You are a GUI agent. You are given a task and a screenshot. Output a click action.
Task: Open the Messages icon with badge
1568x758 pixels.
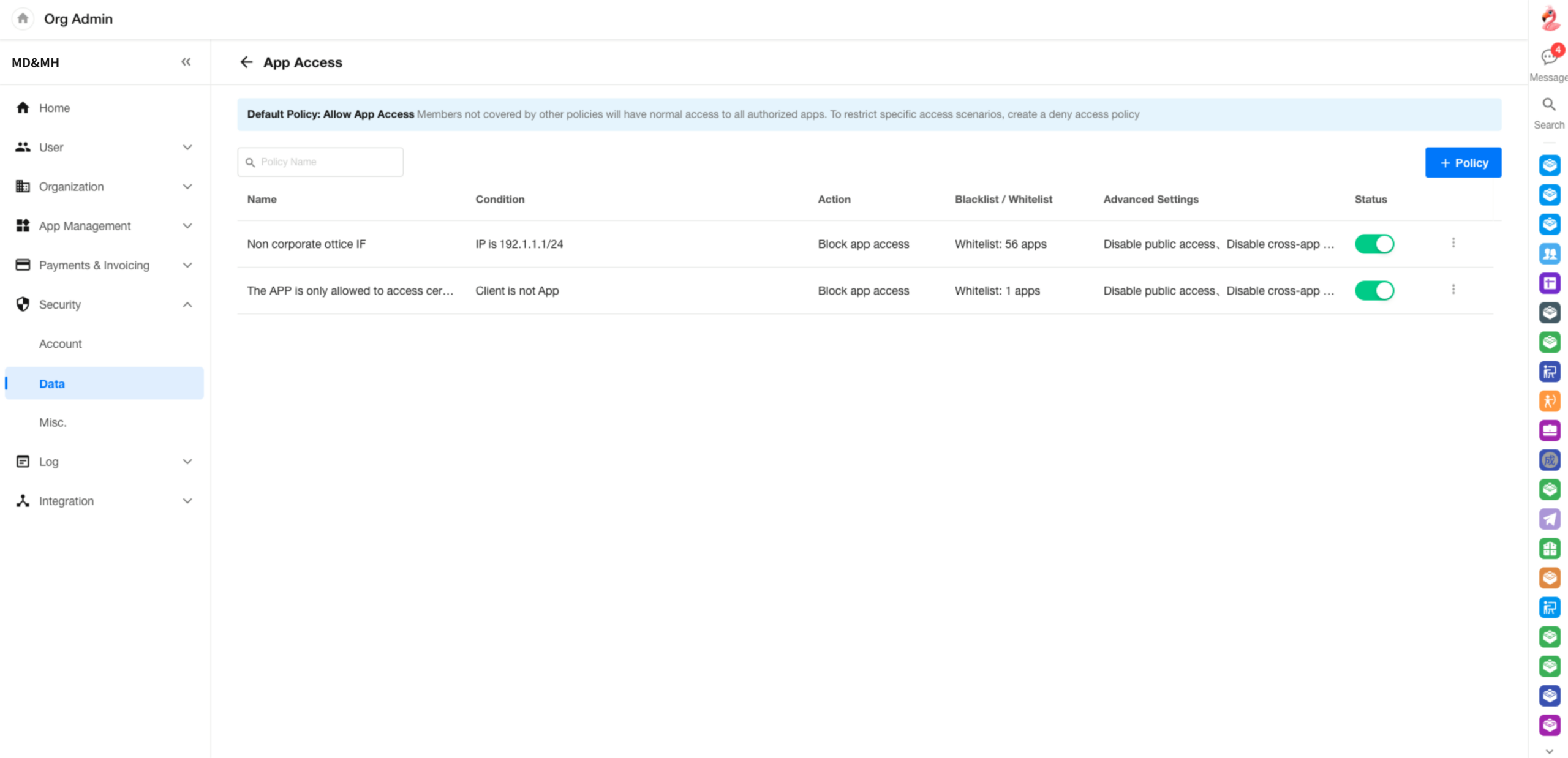(x=1549, y=57)
